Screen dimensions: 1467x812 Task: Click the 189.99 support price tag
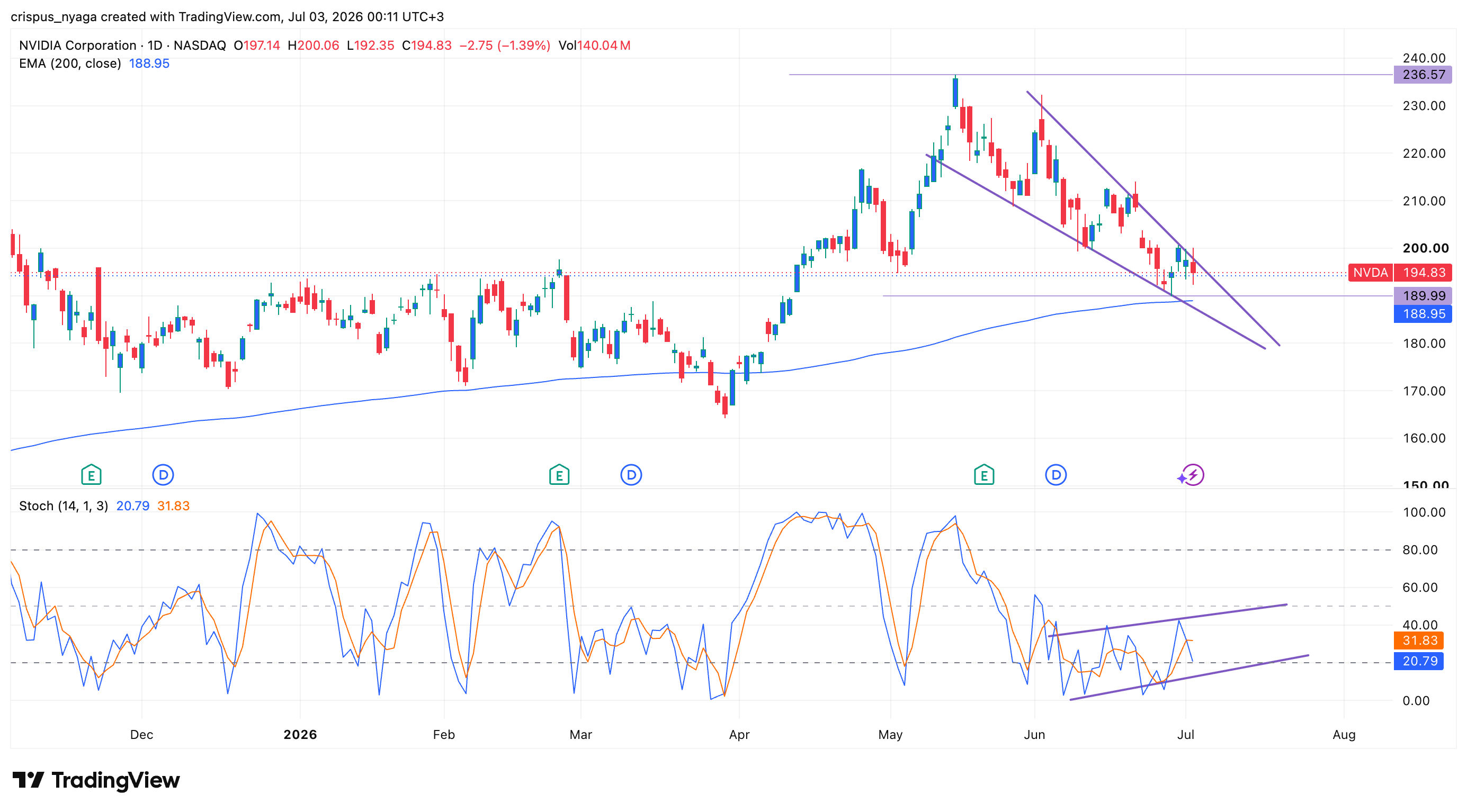[1423, 295]
